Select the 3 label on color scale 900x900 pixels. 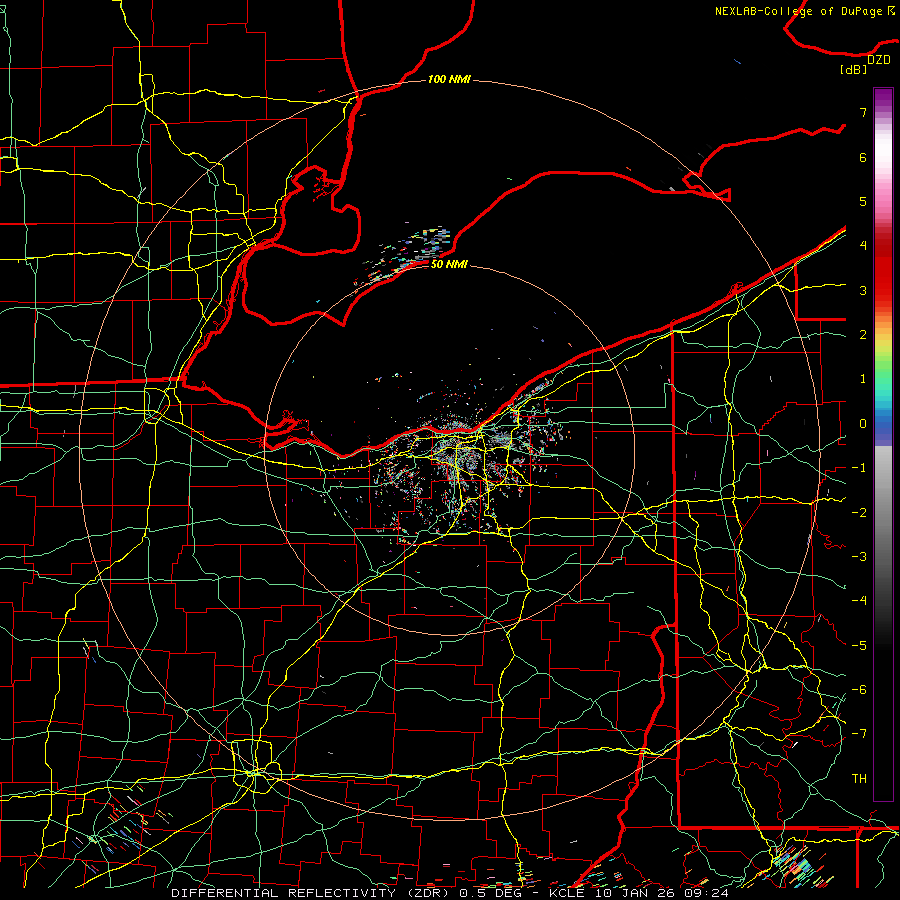coord(863,290)
